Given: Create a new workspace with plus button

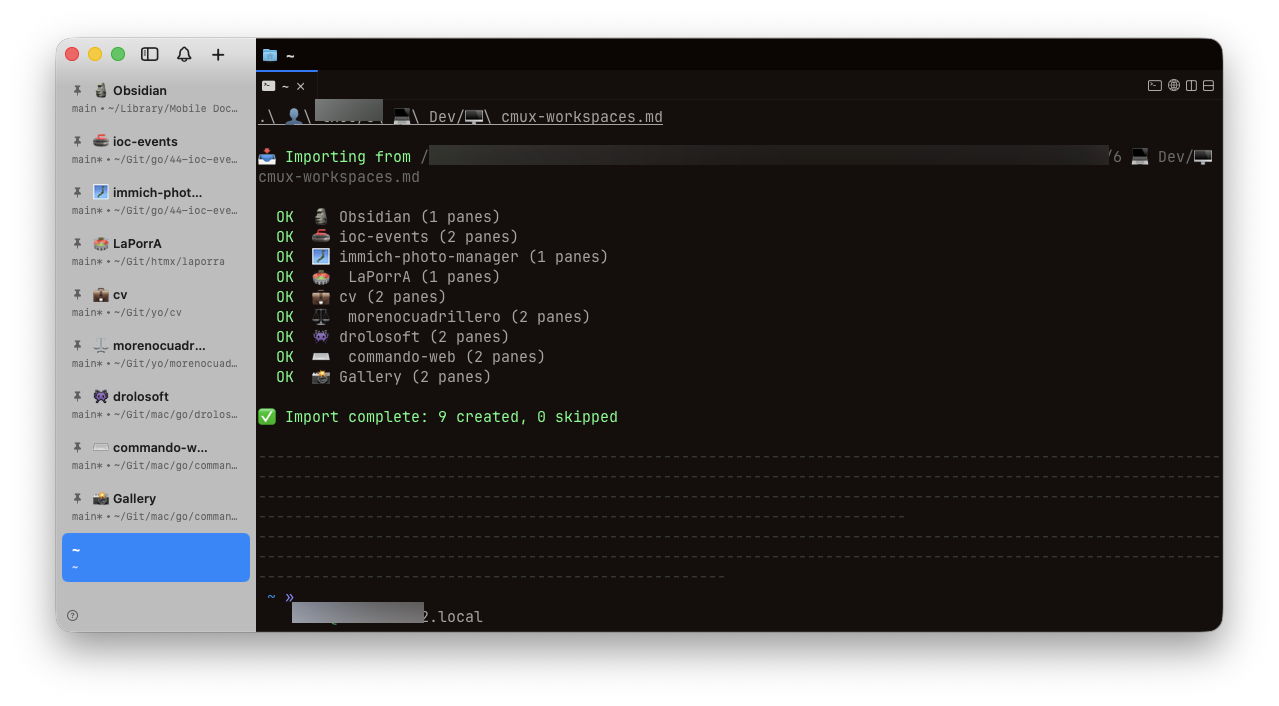Looking at the screenshot, I should tap(218, 55).
